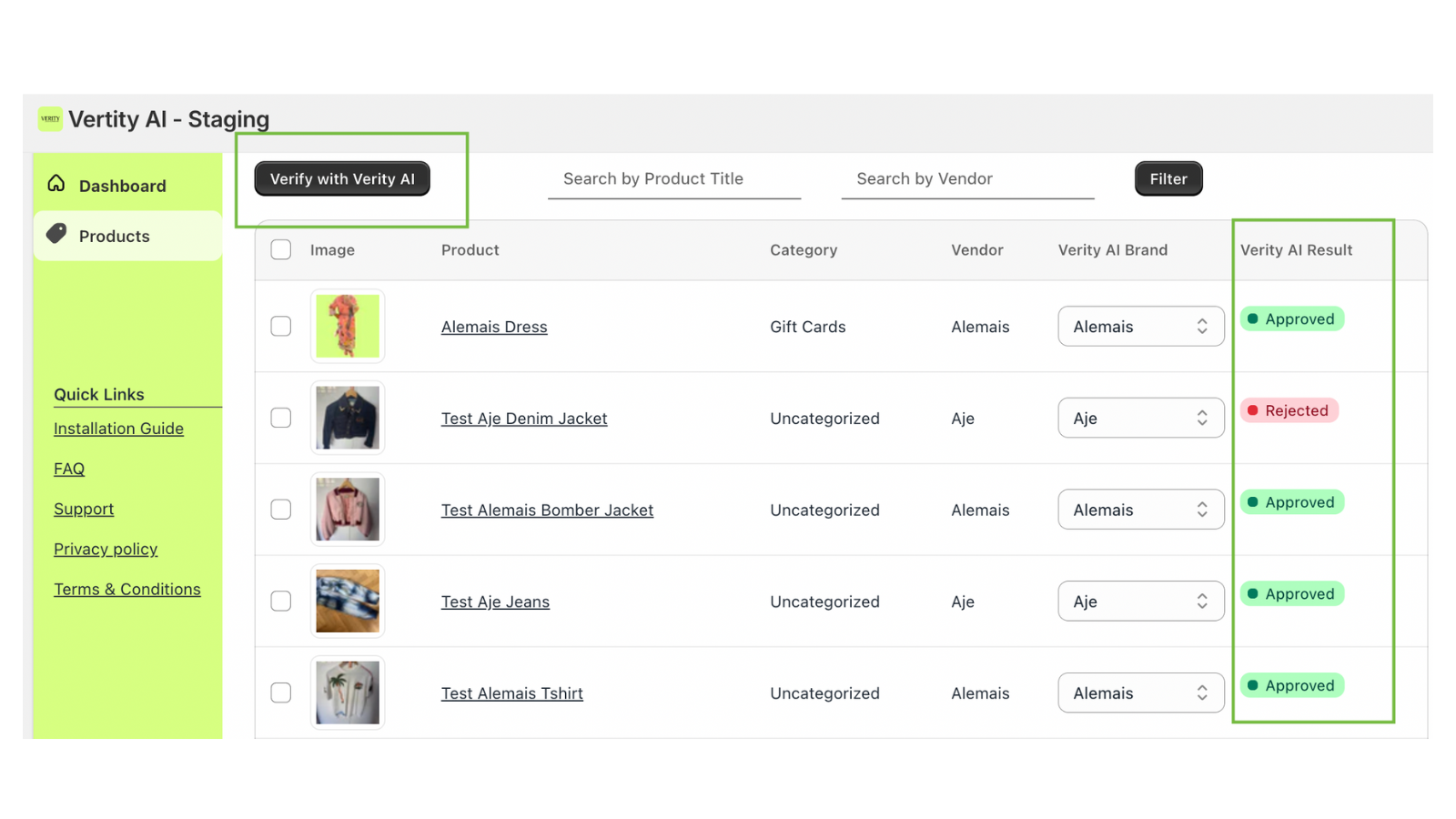This screenshot has width=1456, height=819.
Task: Open the Alemais Dress product thumbnail
Action: coord(348,326)
